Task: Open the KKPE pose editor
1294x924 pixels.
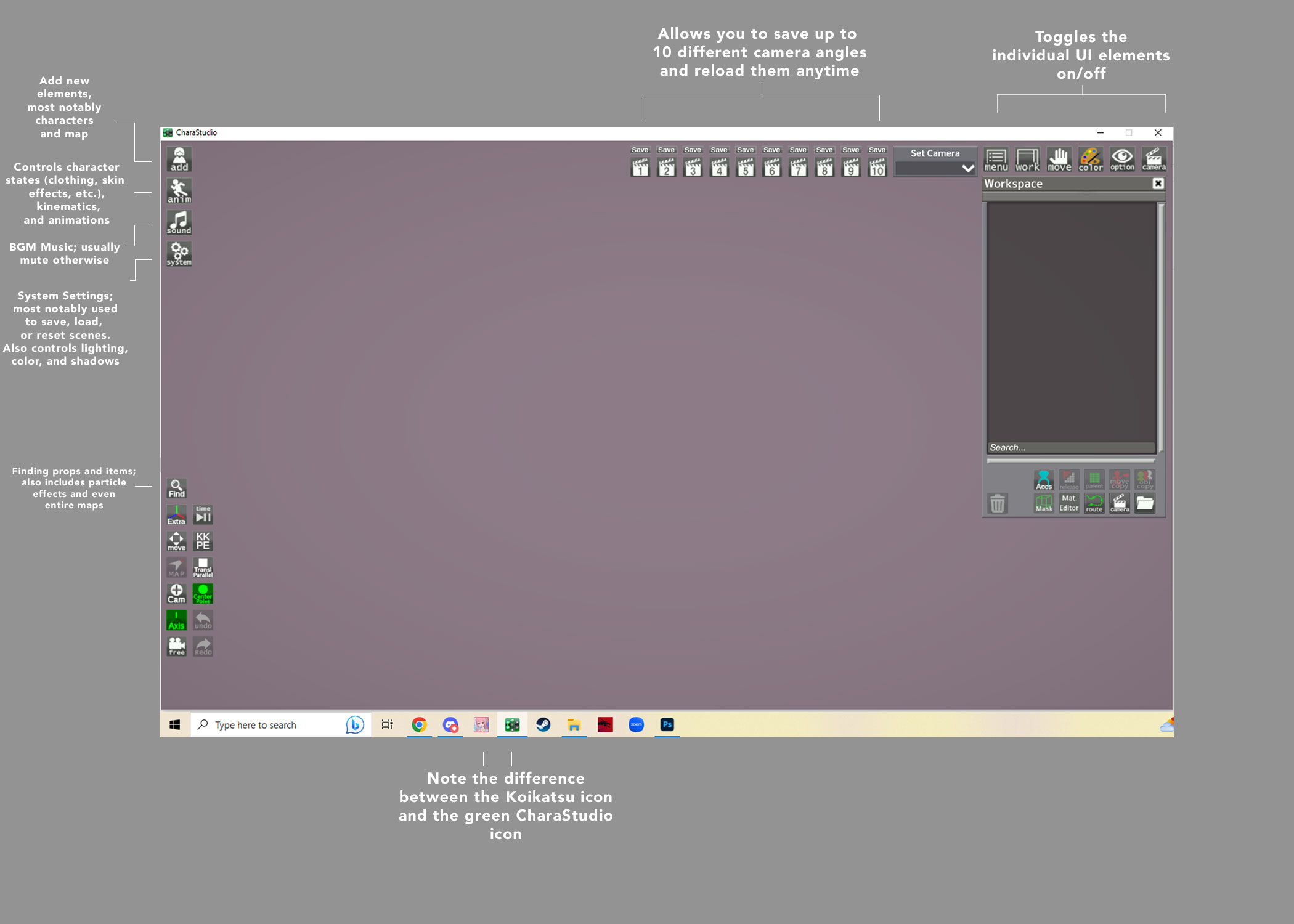Action: 203,541
